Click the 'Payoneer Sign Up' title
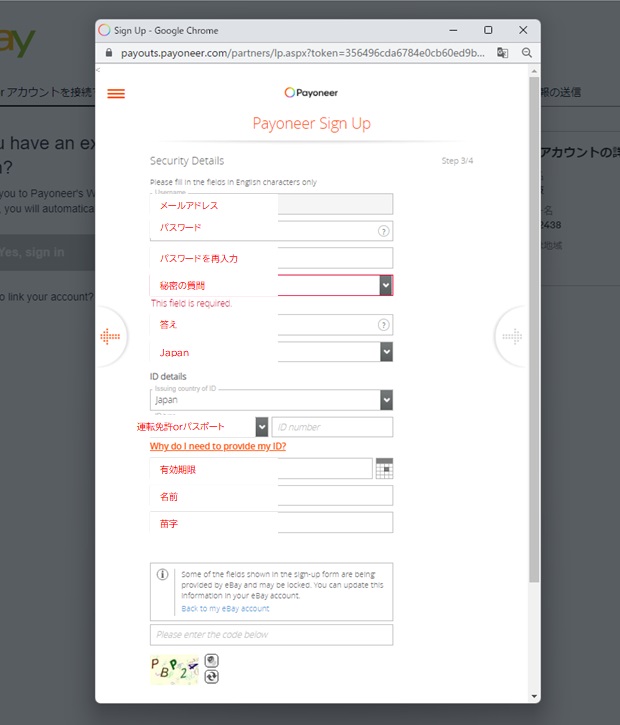 point(311,124)
